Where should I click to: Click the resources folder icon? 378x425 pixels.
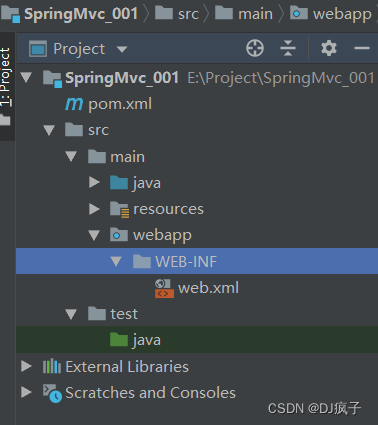pyautogui.click(x=119, y=209)
